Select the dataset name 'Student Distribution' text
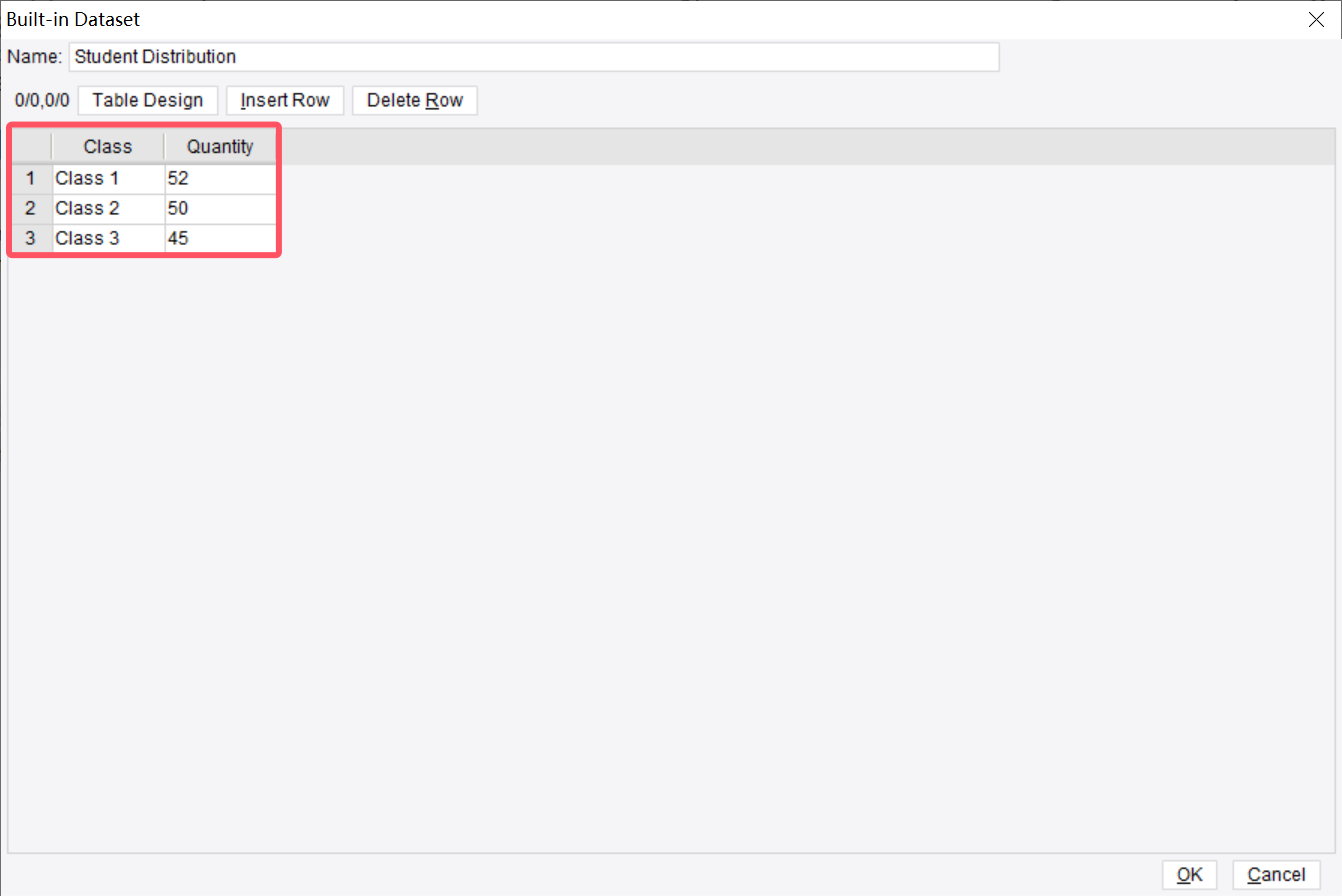Viewport: 1342px width, 896px height. click(155, 57)
